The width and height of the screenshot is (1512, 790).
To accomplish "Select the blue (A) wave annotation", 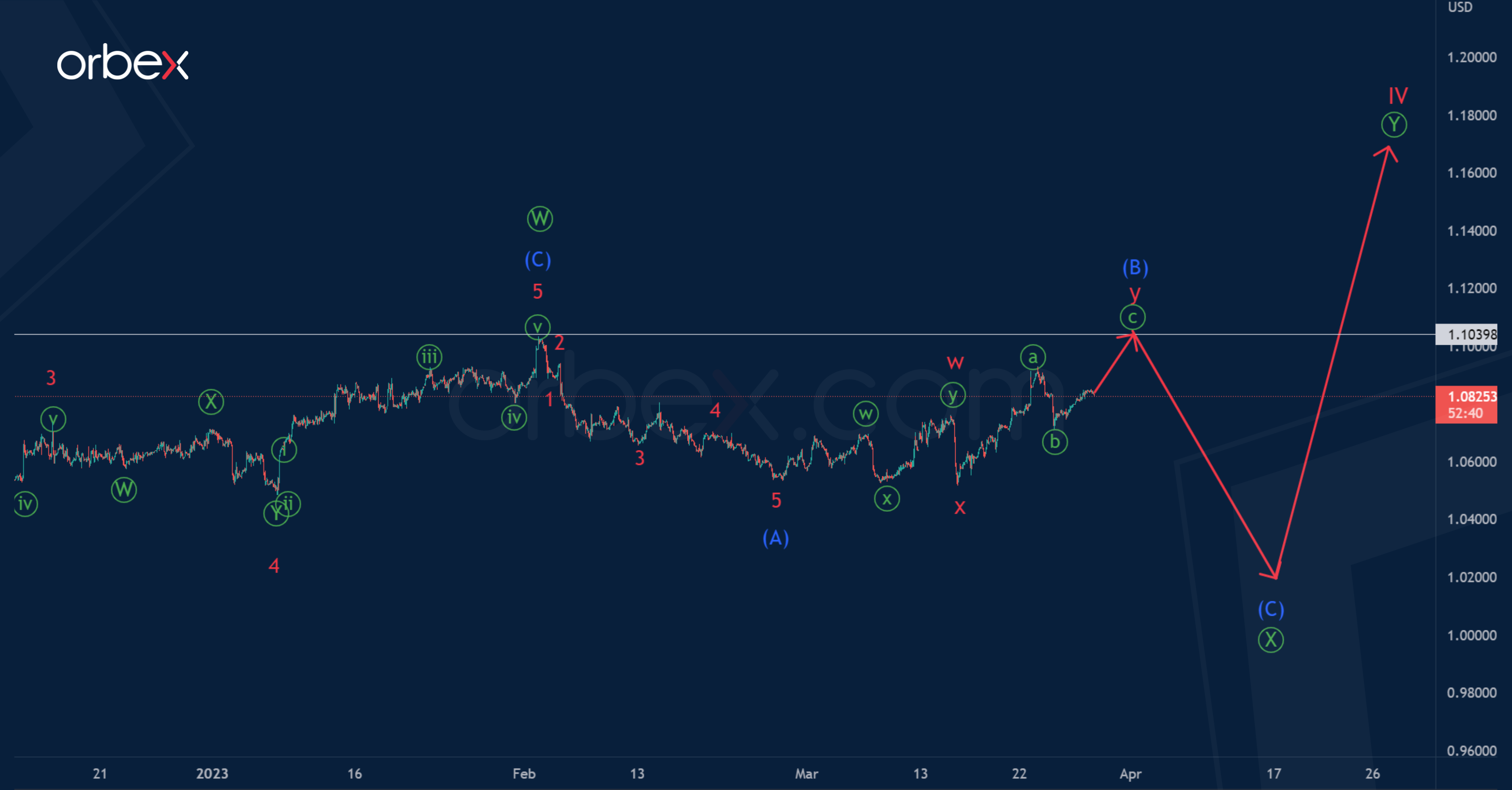I will [776, 539].
